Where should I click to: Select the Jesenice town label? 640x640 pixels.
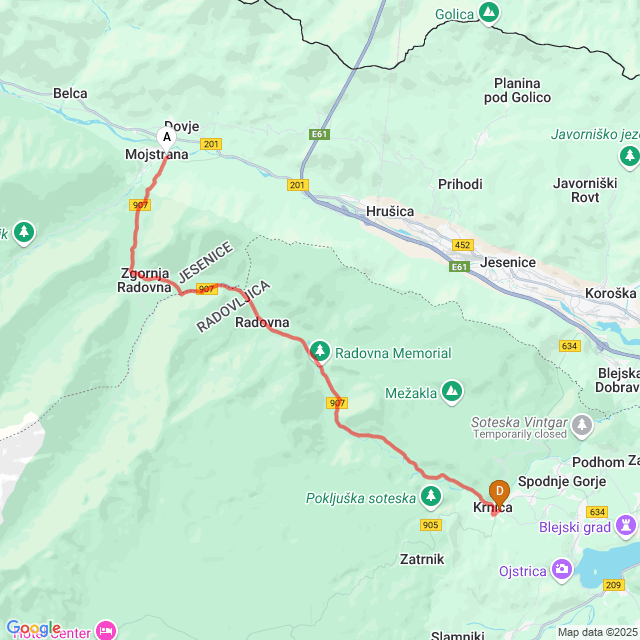(508, 262)
